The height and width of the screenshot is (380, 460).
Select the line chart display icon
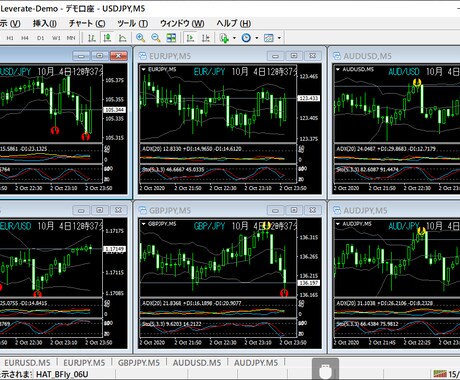[123, 38]
